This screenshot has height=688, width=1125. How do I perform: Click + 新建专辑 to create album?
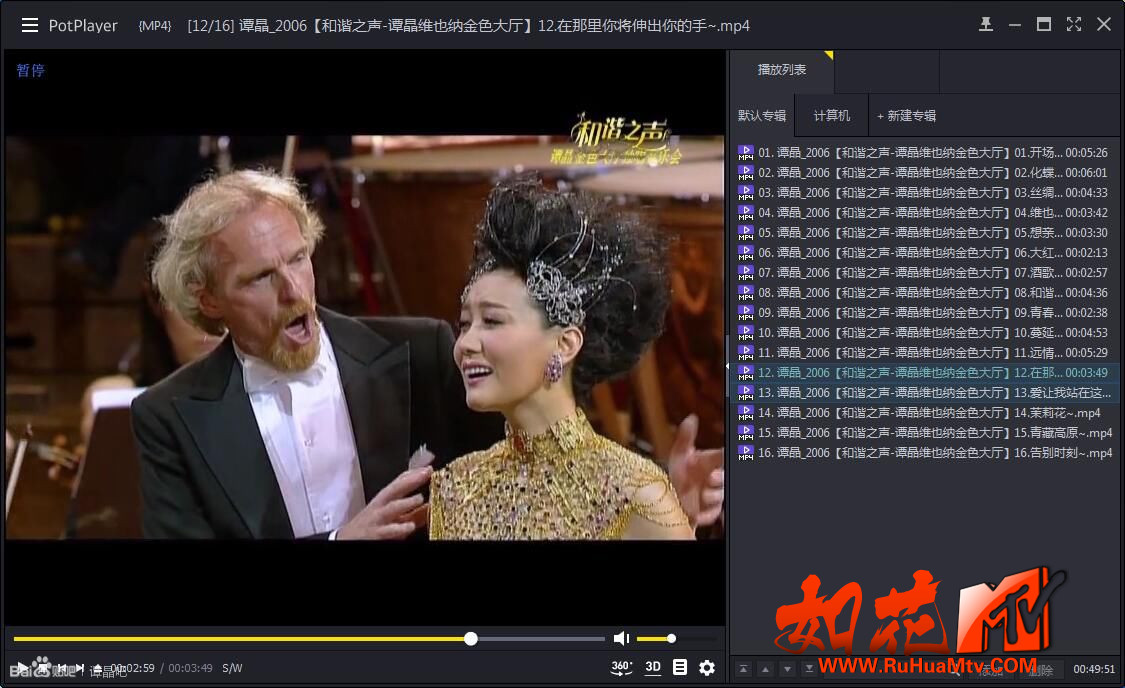point(906,116)
